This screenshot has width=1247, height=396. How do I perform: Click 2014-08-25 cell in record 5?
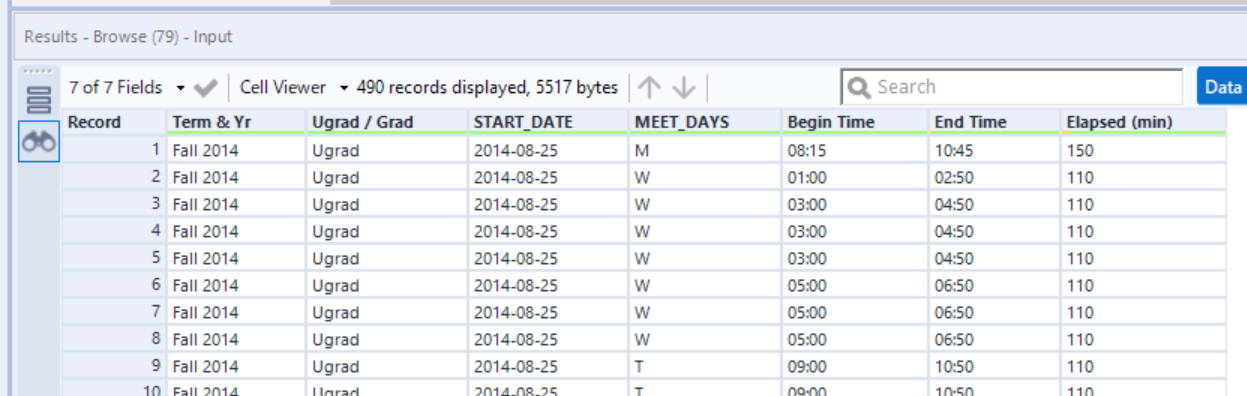(548, 258)
